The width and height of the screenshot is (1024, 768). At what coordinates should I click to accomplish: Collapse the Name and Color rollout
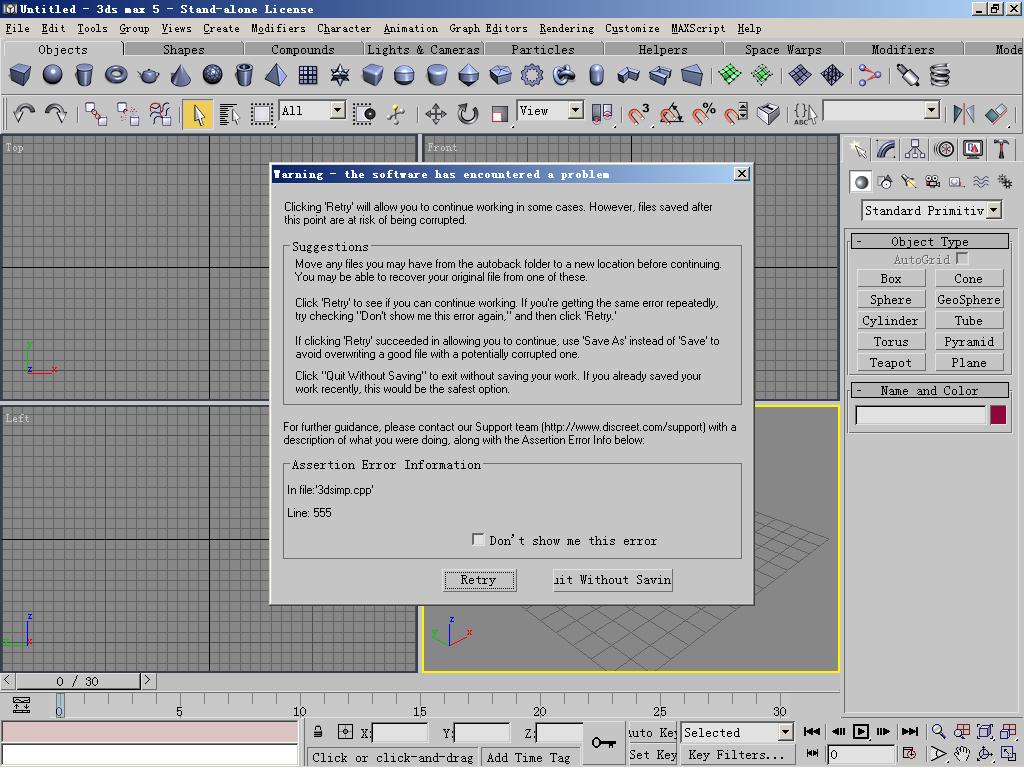[x=929, y=391]
